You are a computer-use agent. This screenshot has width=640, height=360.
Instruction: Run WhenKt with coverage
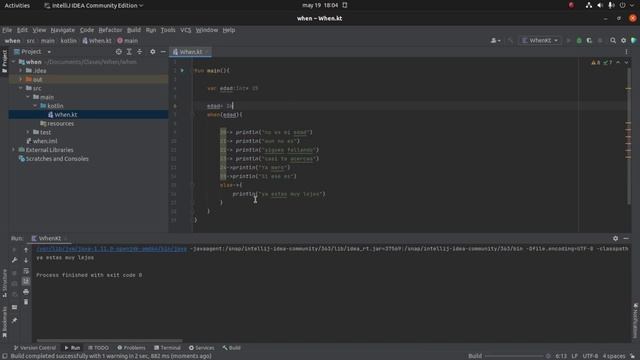[x=589, y=40]
